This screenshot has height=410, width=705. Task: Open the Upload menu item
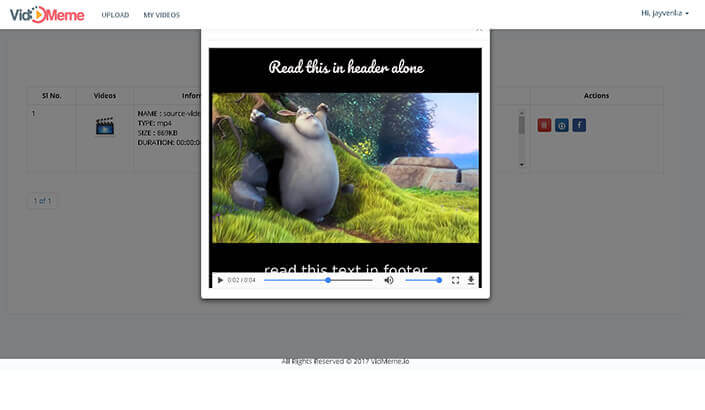tap(115, 15)
